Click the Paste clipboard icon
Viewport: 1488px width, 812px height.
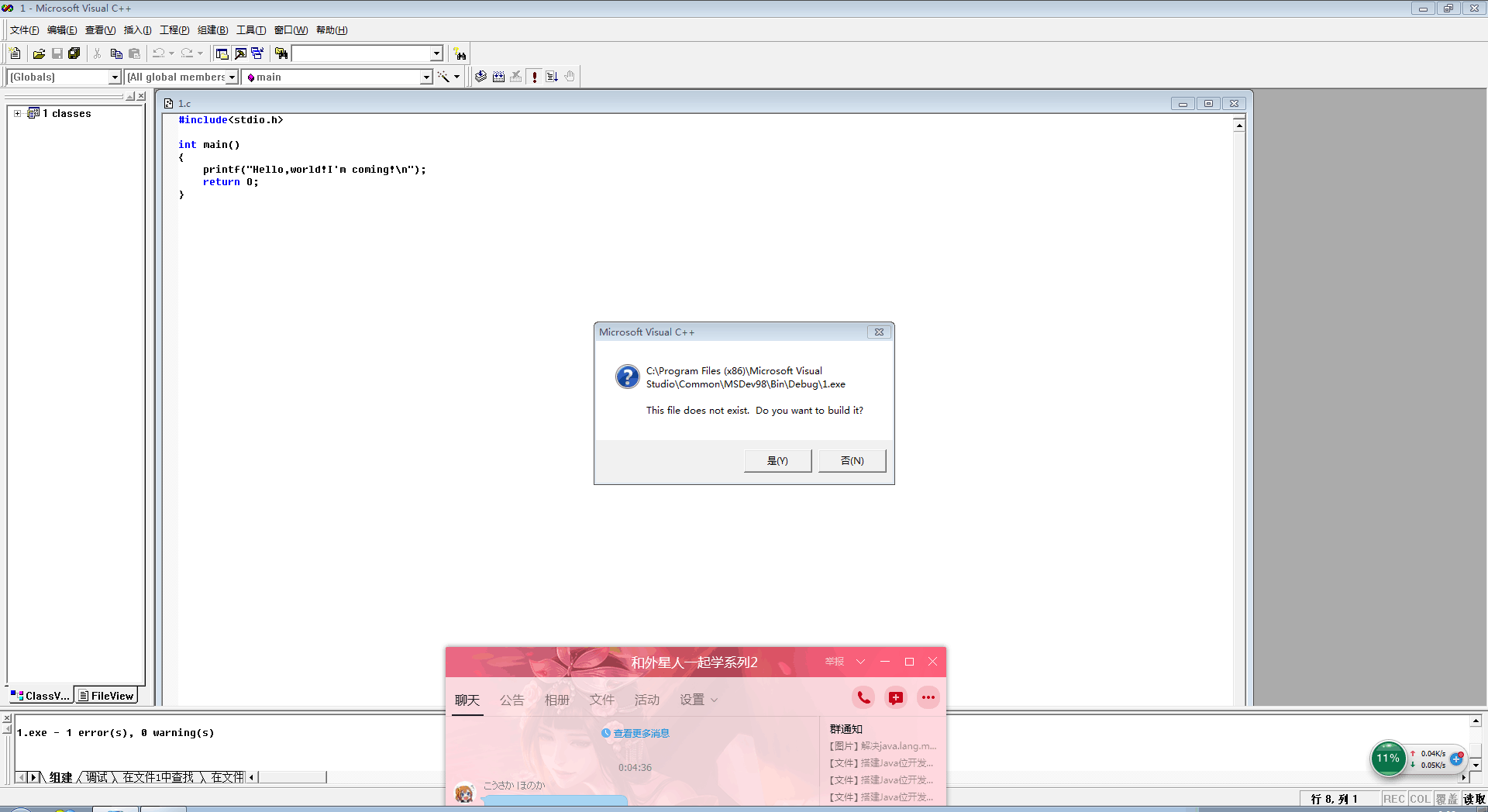[134, 53]
